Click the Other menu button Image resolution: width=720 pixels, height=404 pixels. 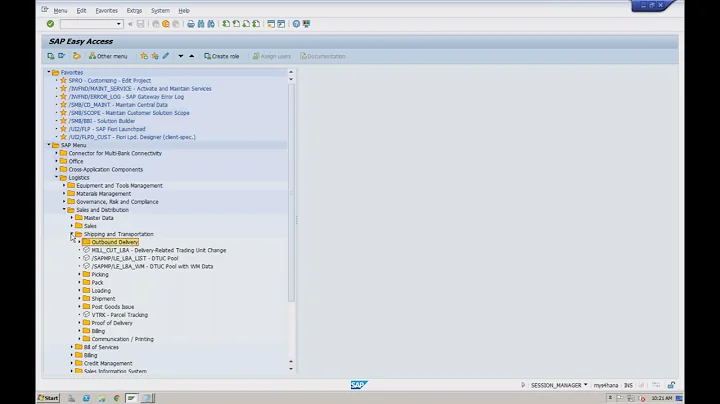pyautogui.click(x=108, y=56)
